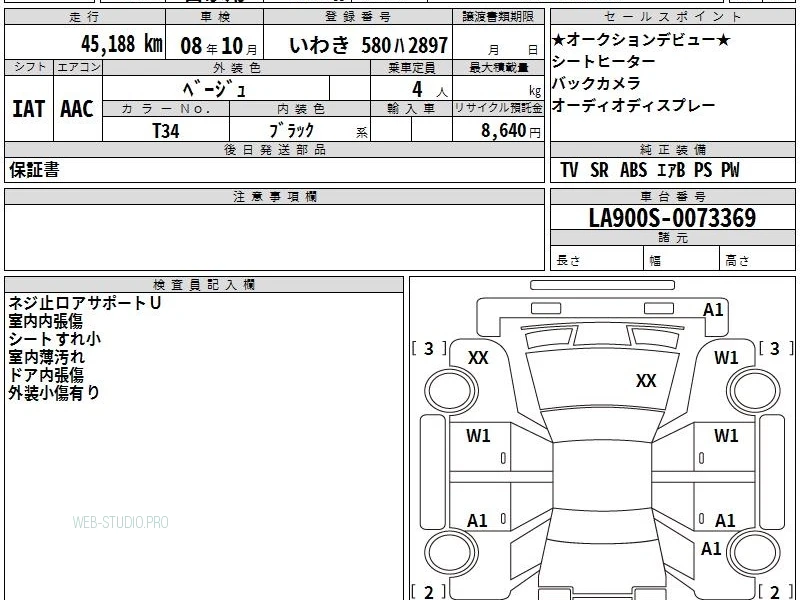Select the A1 mark on the front bumper
The height and width of the screenshot is (600, 800).
click(713, 310)
